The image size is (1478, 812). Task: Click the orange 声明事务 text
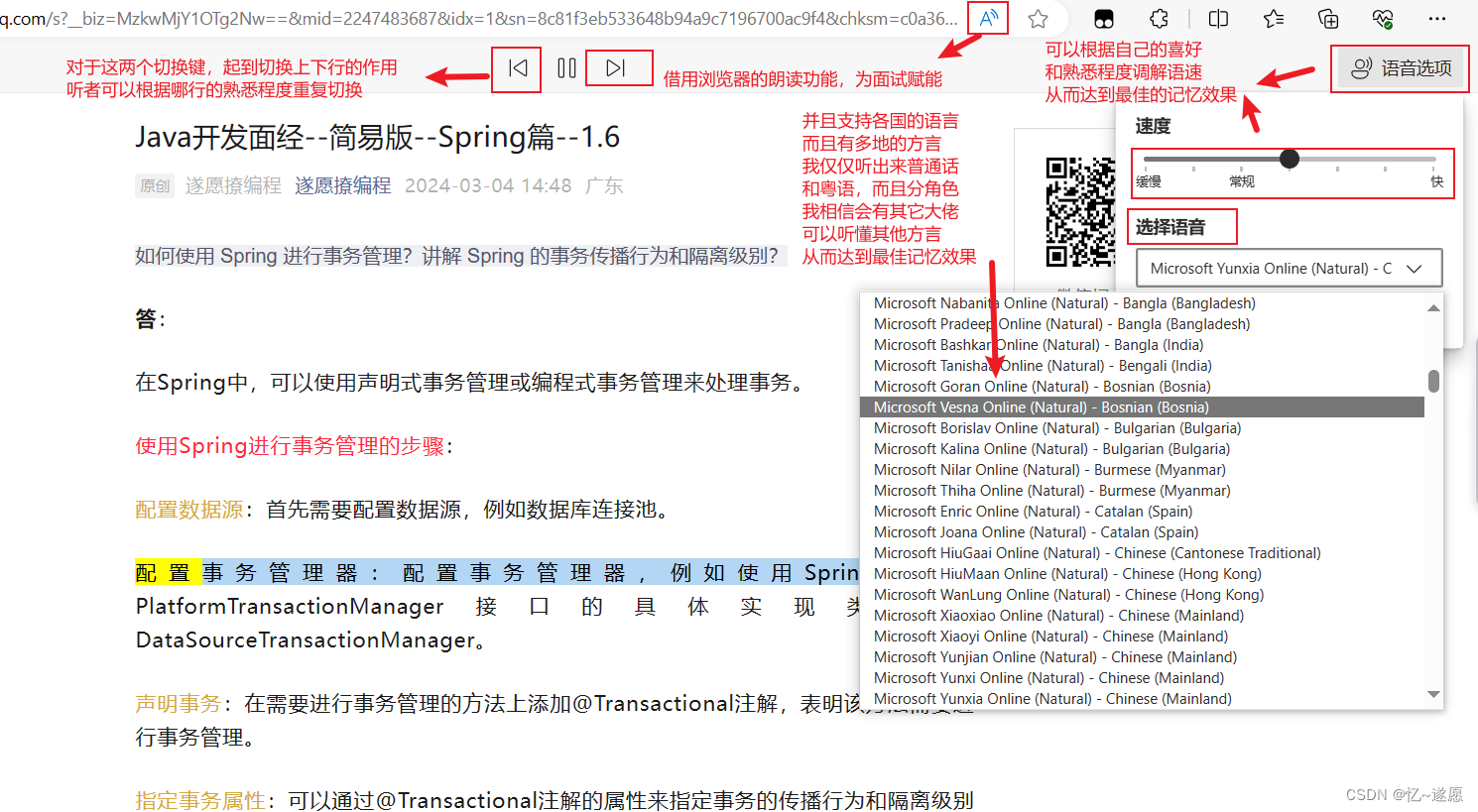(x=179, y=704)
